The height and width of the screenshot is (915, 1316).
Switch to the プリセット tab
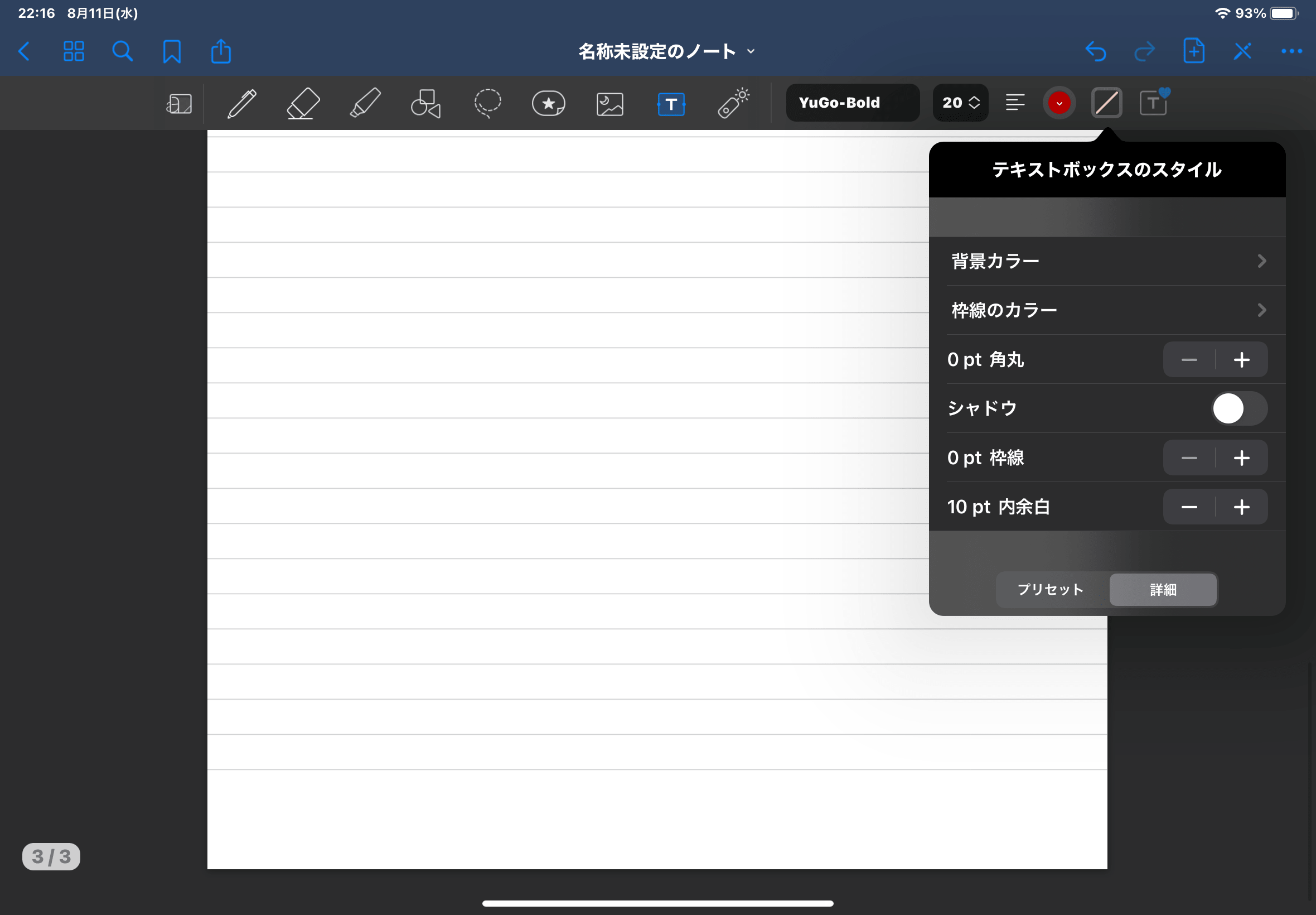click(1050, 589)
